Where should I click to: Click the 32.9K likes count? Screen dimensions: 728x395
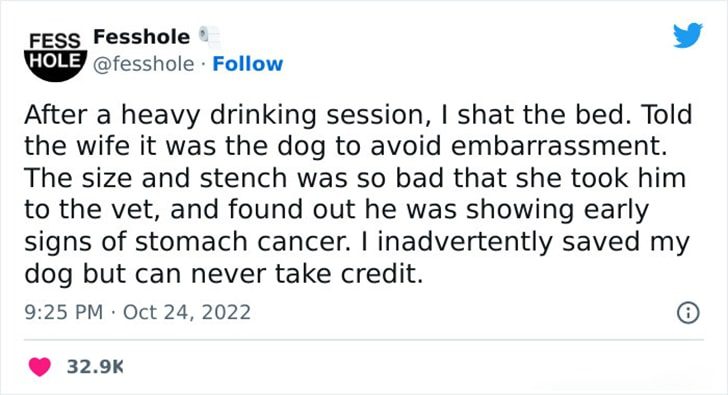click(95, 367)
